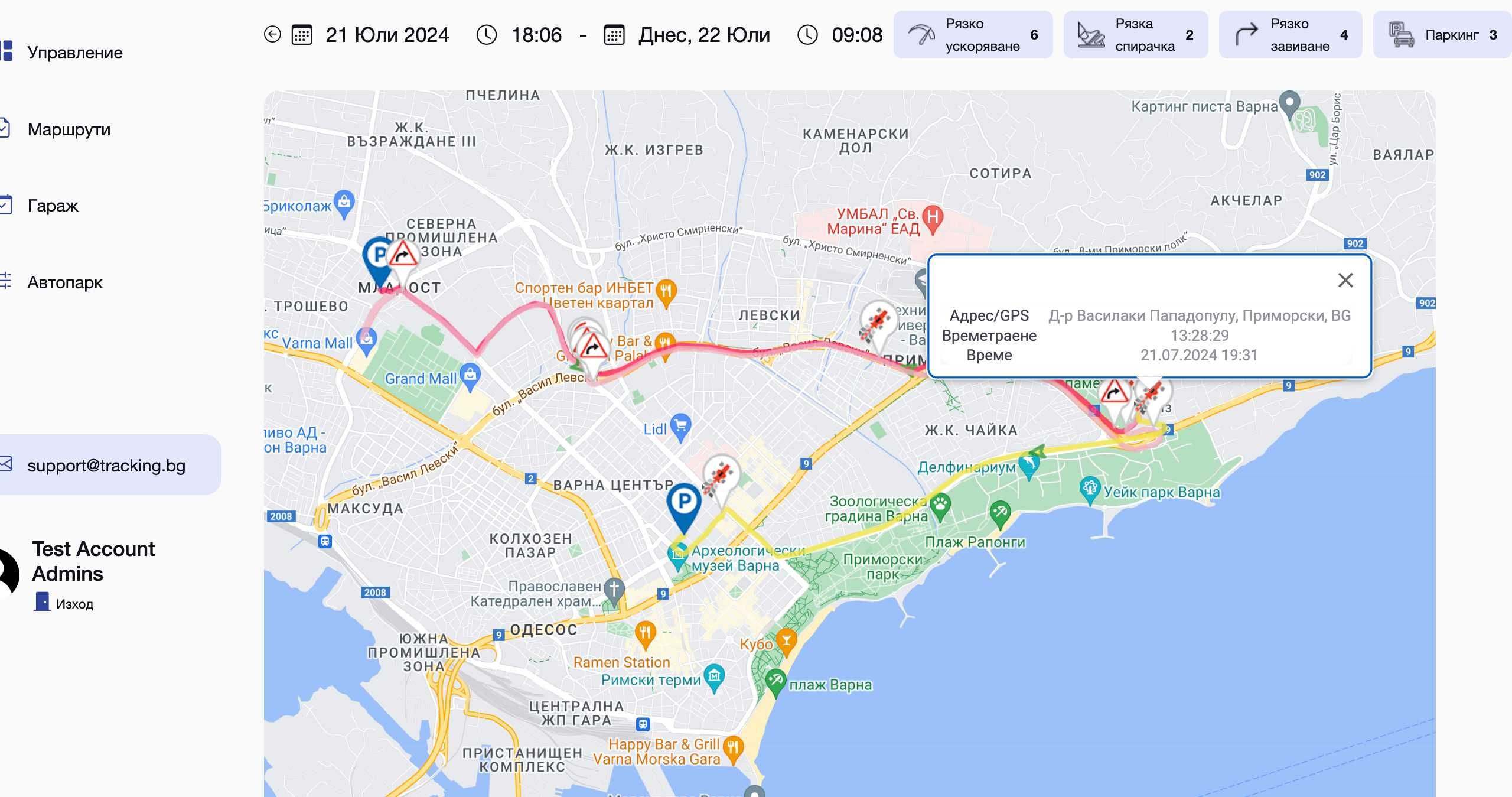The image size is (1512, 797).
Task: Click the harsh braking marker near Варна Център
Action: [x=721, y=479]
